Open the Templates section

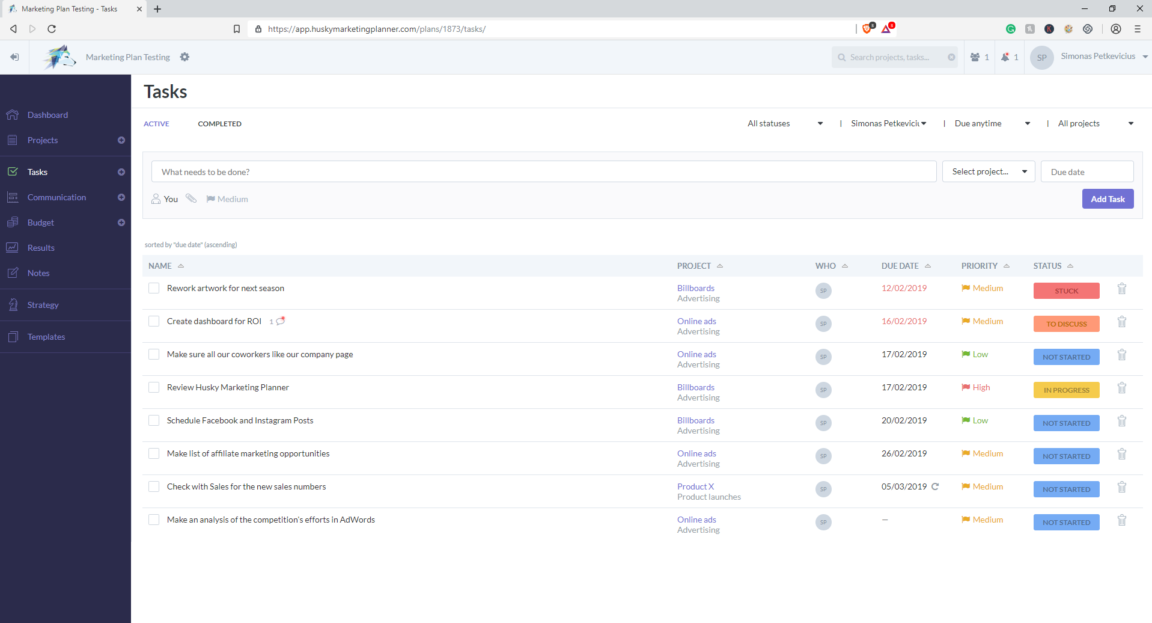coord(47,336)
